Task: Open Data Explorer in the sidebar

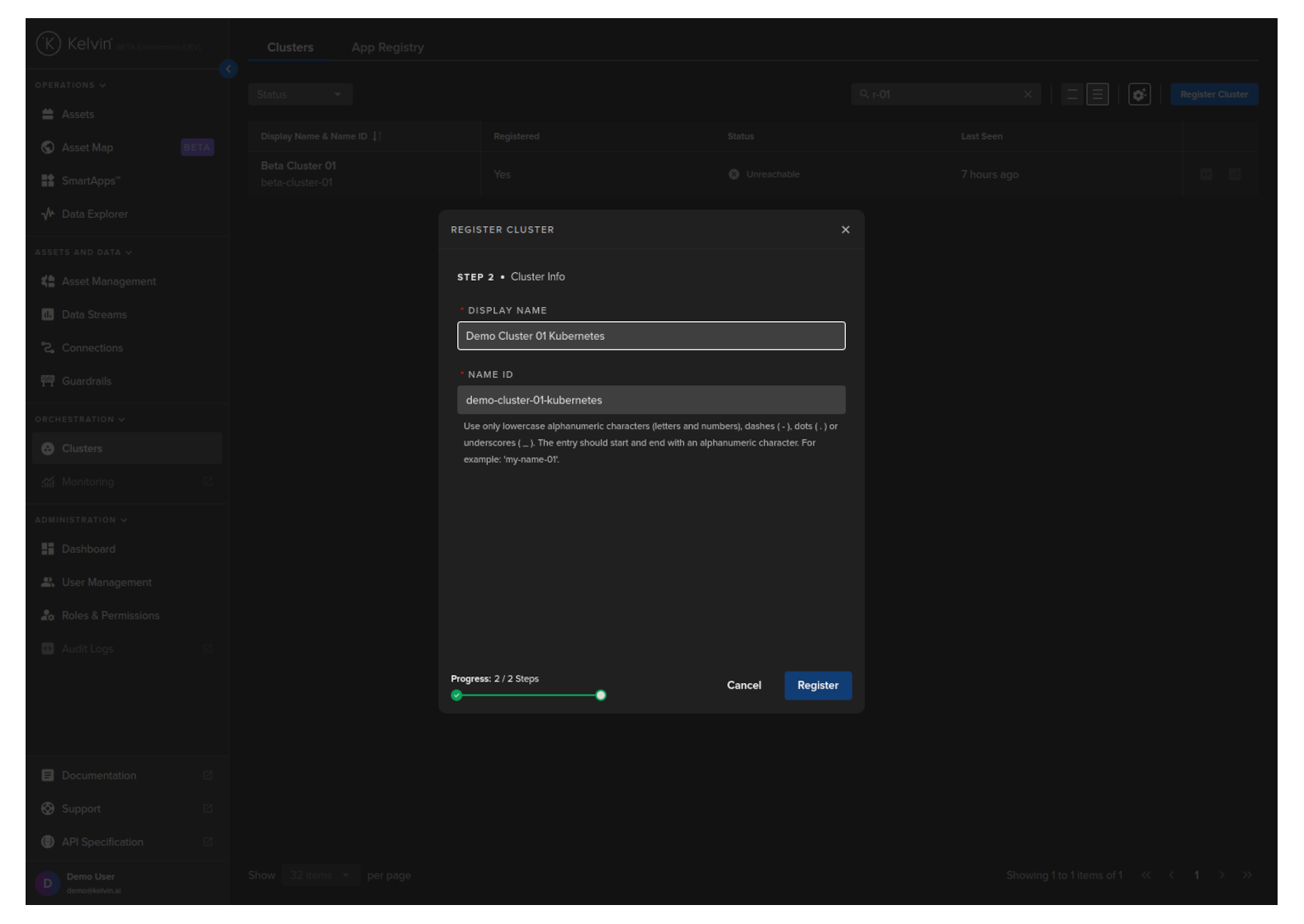Action: 94,214
